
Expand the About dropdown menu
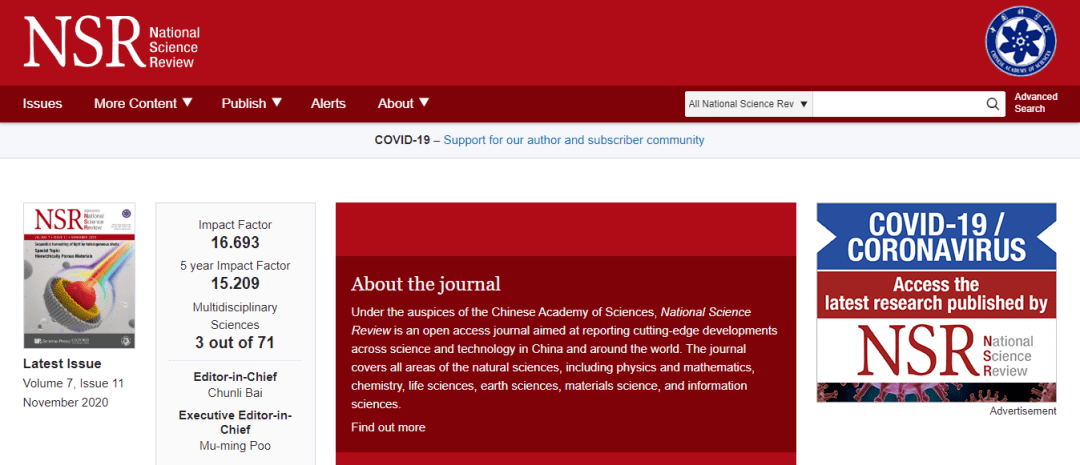point(403,103)
